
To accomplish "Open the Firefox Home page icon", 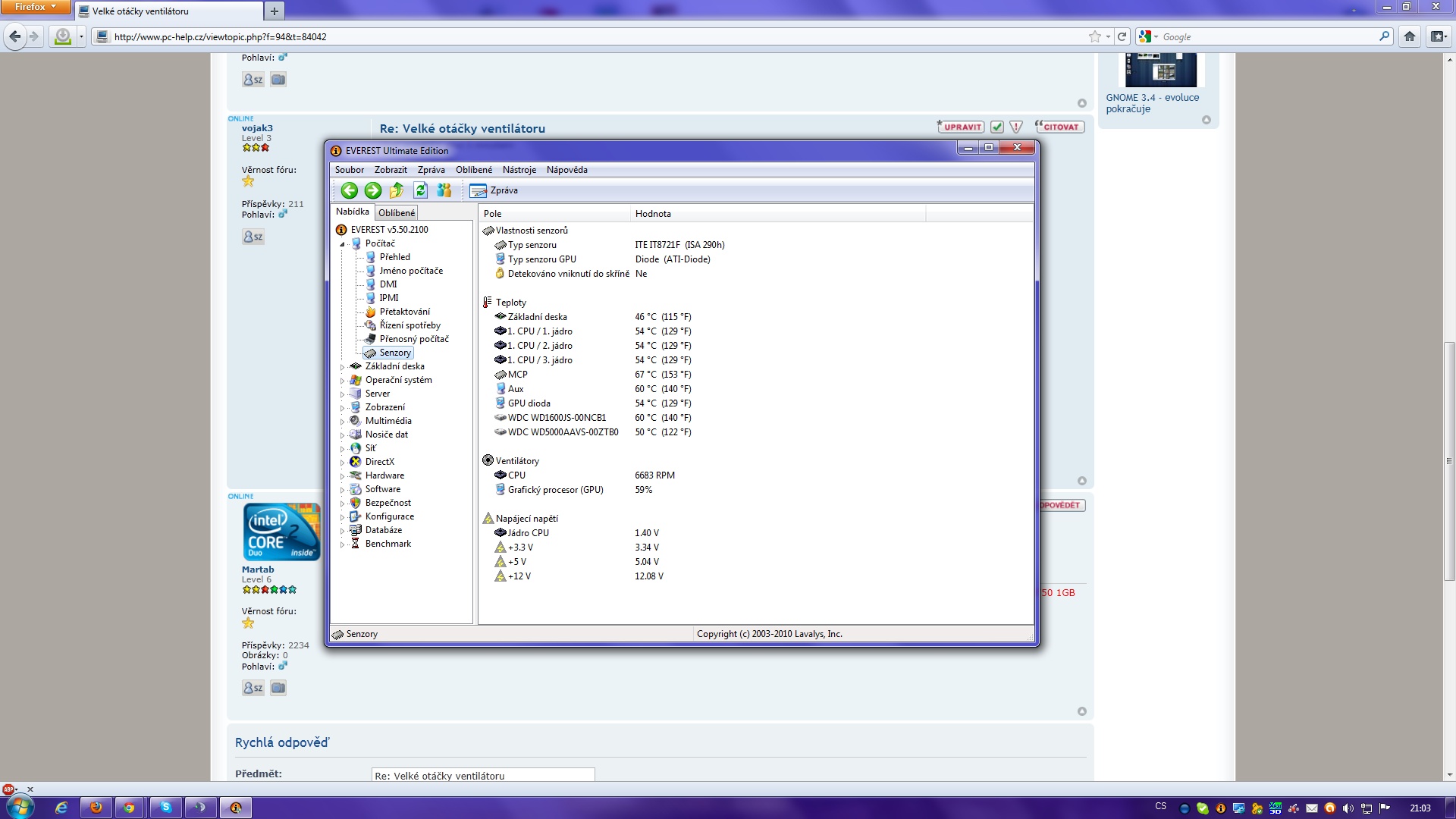I will 1409,36.
